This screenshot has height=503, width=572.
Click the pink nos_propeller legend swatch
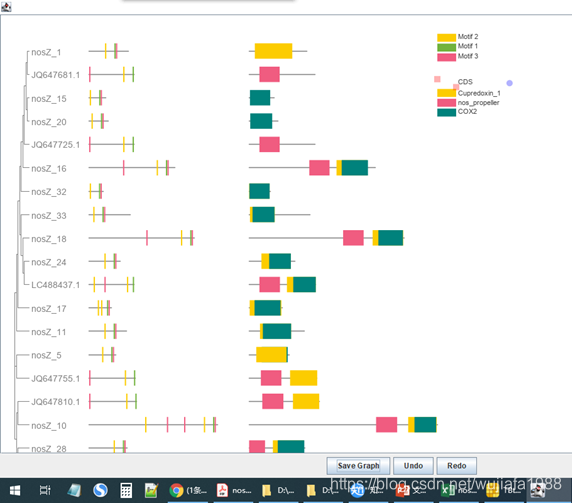pyautogui.click(x=447, y=103)
